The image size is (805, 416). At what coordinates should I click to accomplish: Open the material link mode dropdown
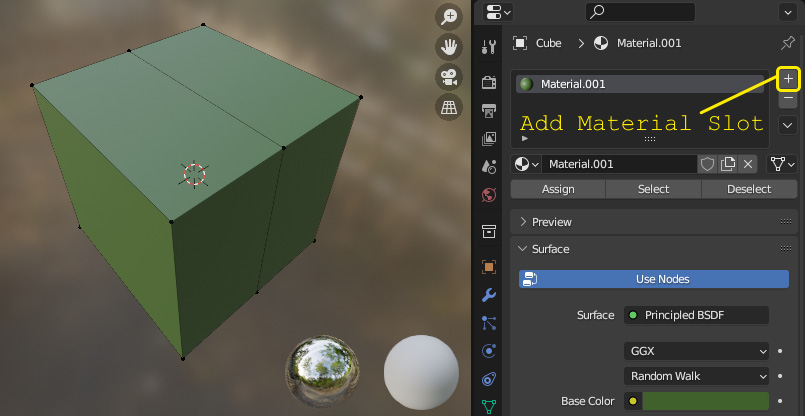782,164
